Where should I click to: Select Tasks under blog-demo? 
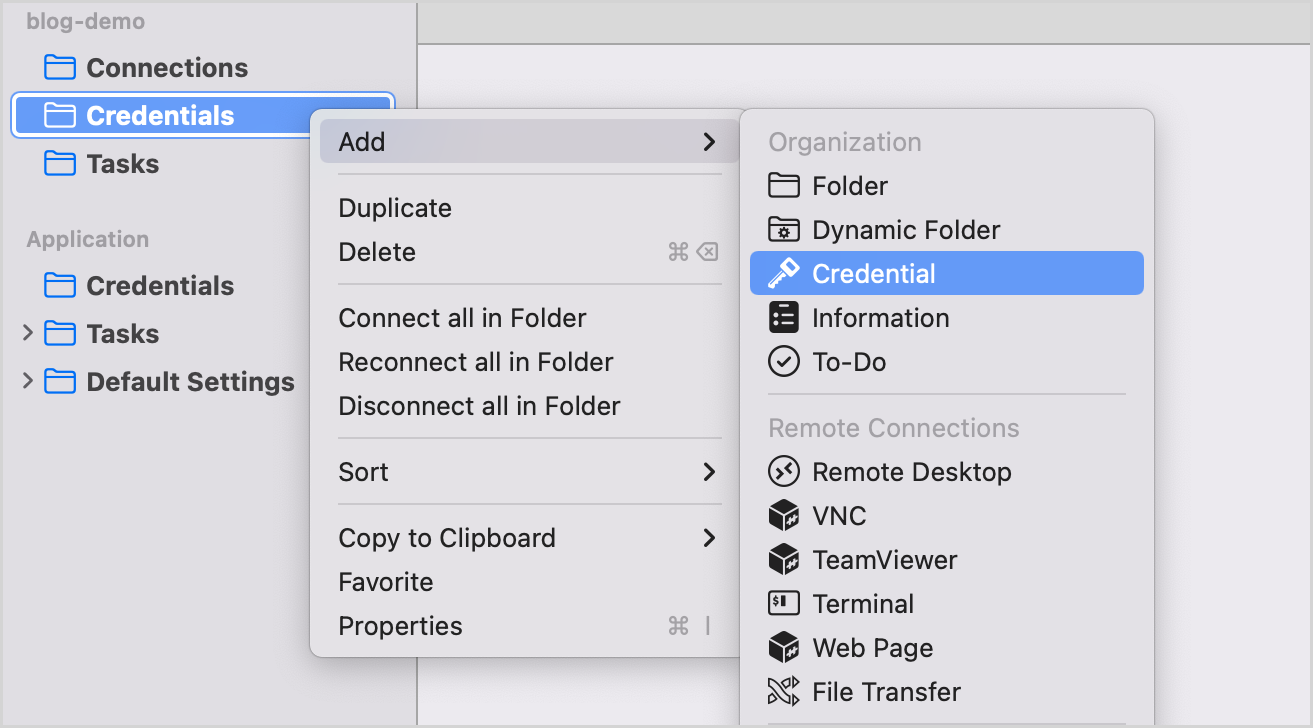pos(123,164)
